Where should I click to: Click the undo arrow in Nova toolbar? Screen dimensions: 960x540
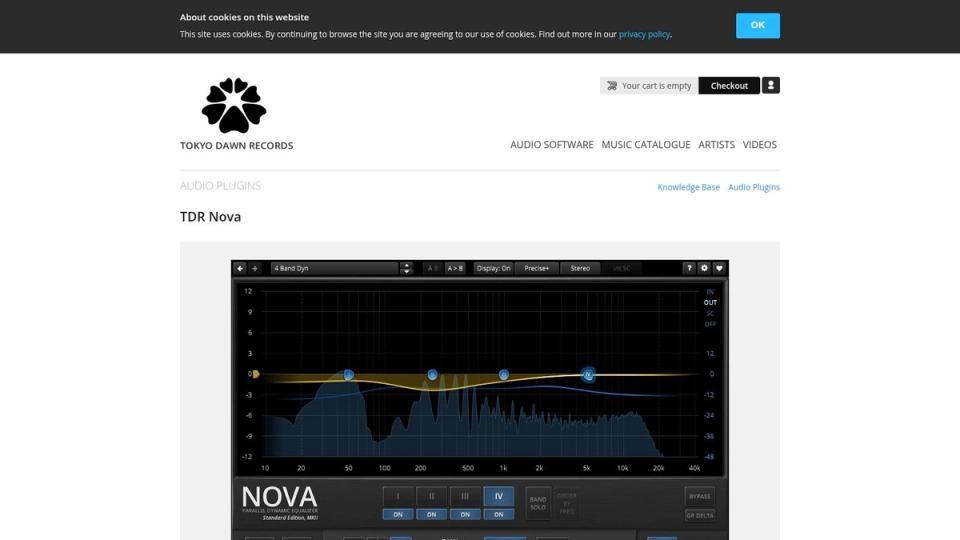[x=240, y=268]
